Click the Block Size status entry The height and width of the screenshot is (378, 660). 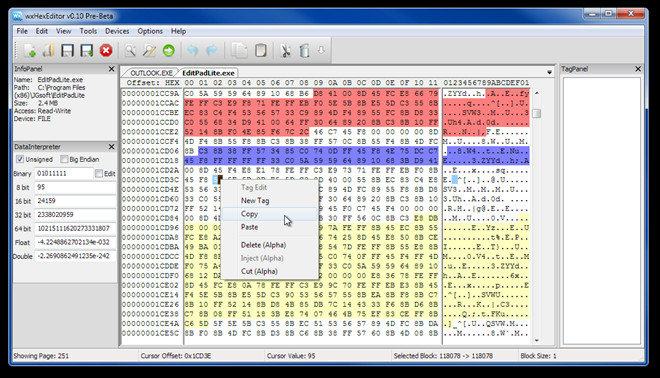(x=538, y=356)
